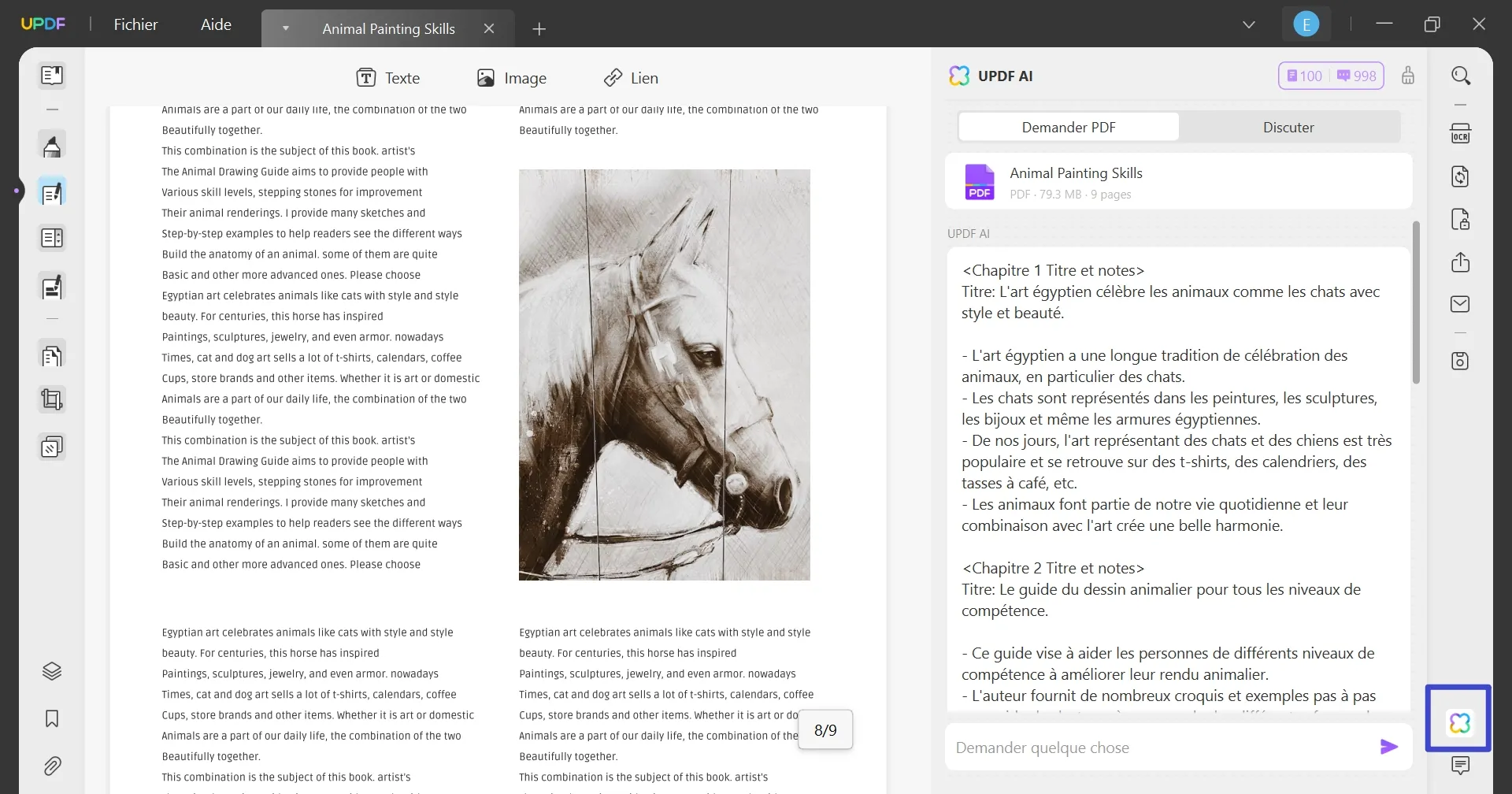
Task: Open the PDF editing tool
Action: [52, 191]
